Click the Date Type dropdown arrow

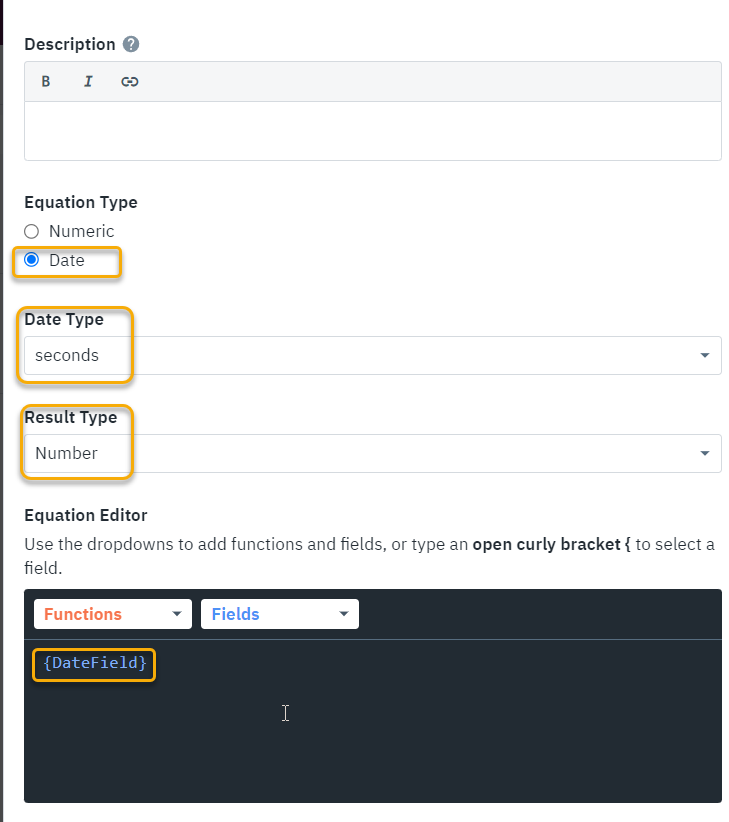pos(705,355)
